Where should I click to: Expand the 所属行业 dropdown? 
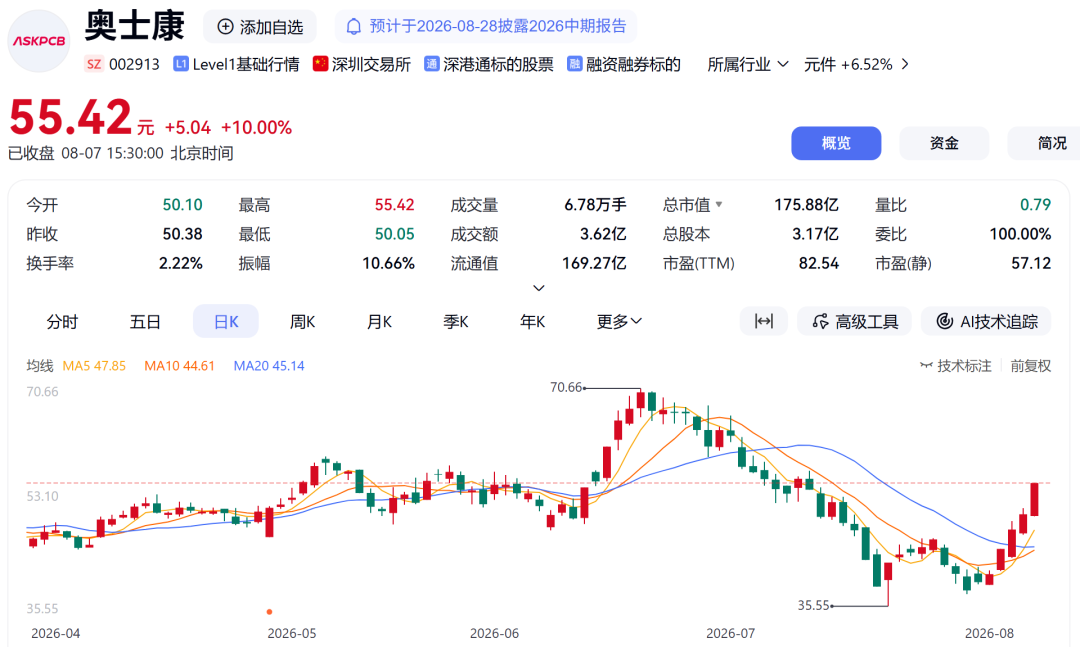click(747, 64)
